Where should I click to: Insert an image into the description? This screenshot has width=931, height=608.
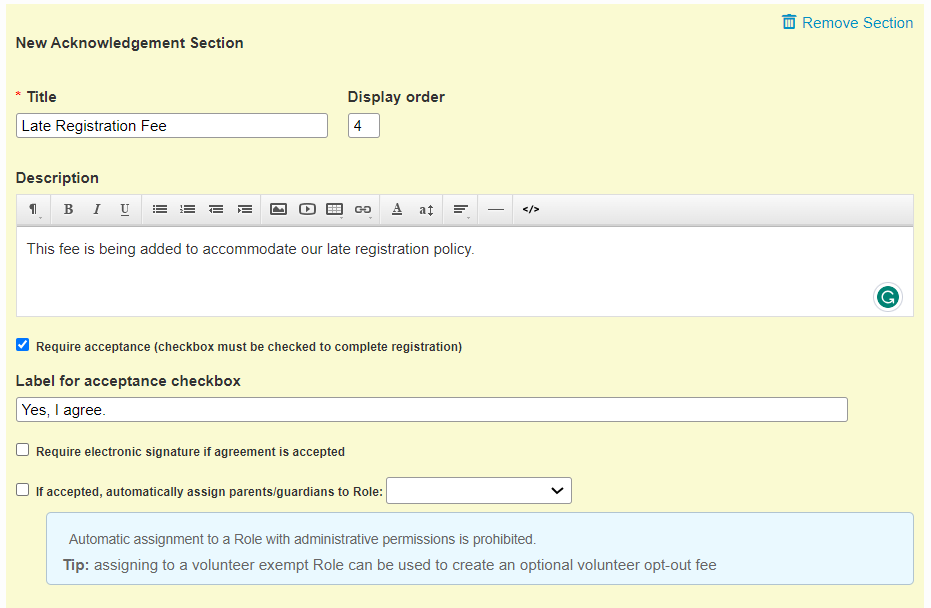pyautogui.click(x=279, y=210)
